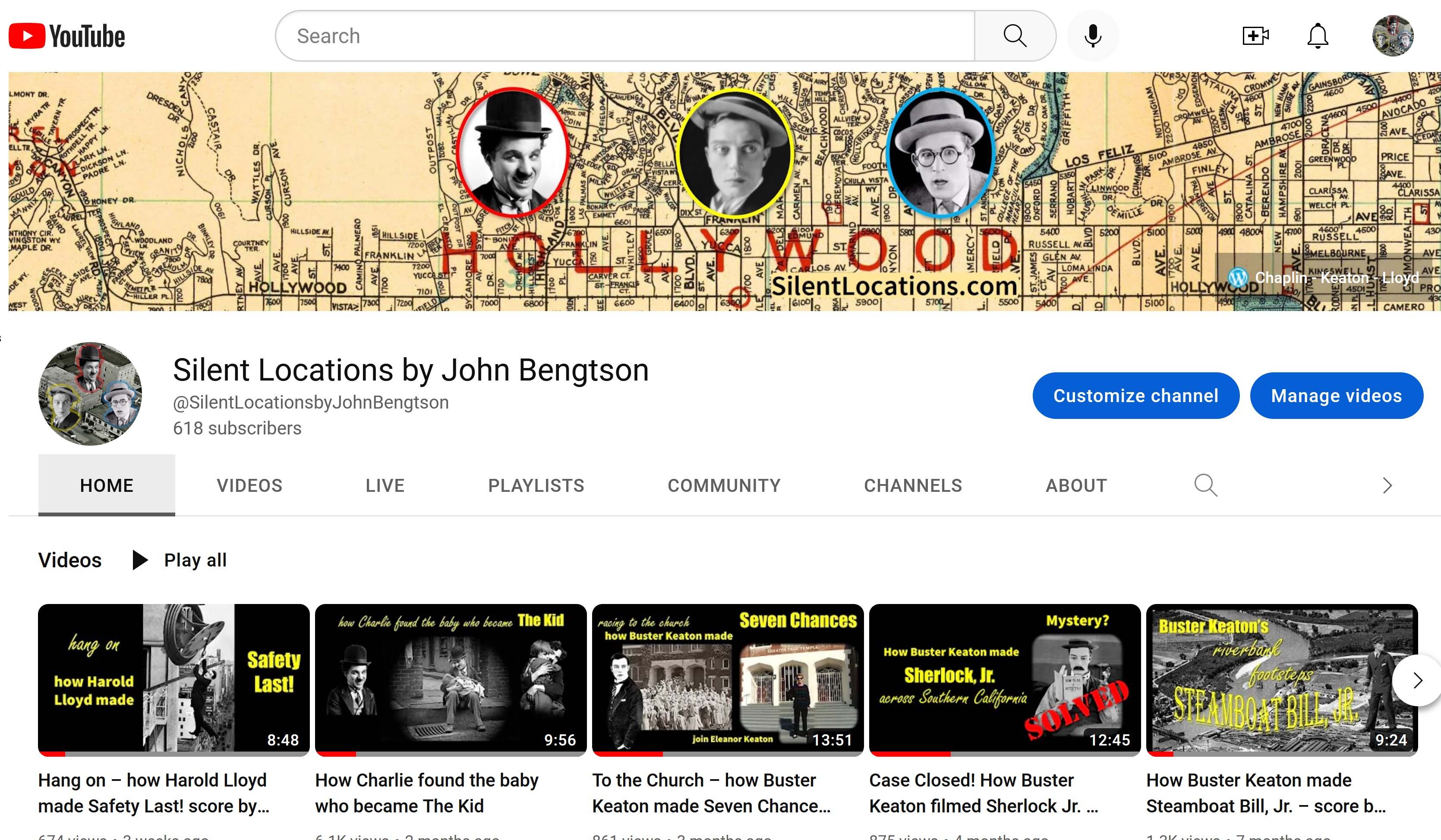Click the Play all button
The width and height of the screenshot is (1441, 840).
180,560
